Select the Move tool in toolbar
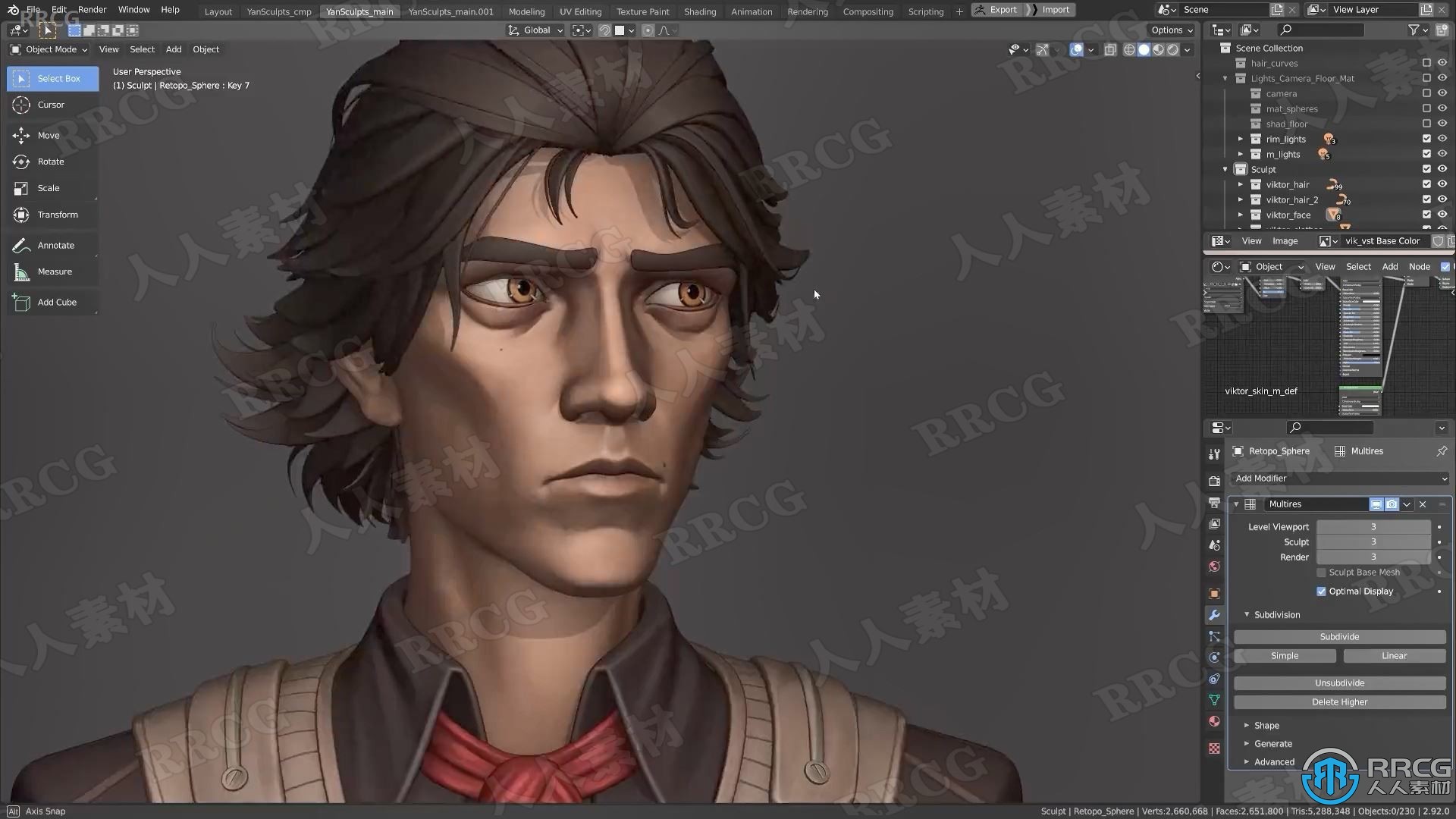Screen dimensions: 1456x819 48,134
